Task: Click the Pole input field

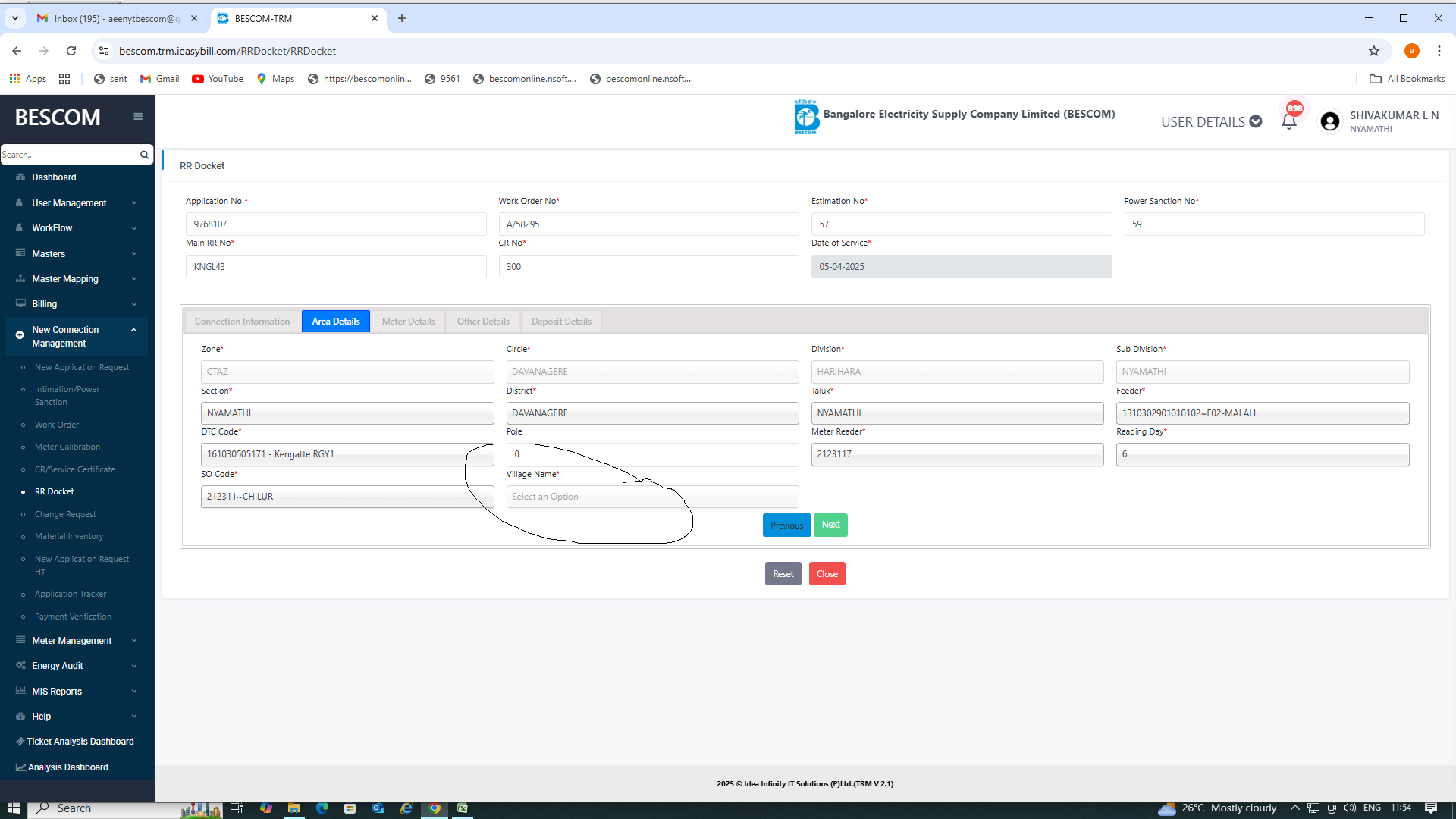Action: coord(652,454)
